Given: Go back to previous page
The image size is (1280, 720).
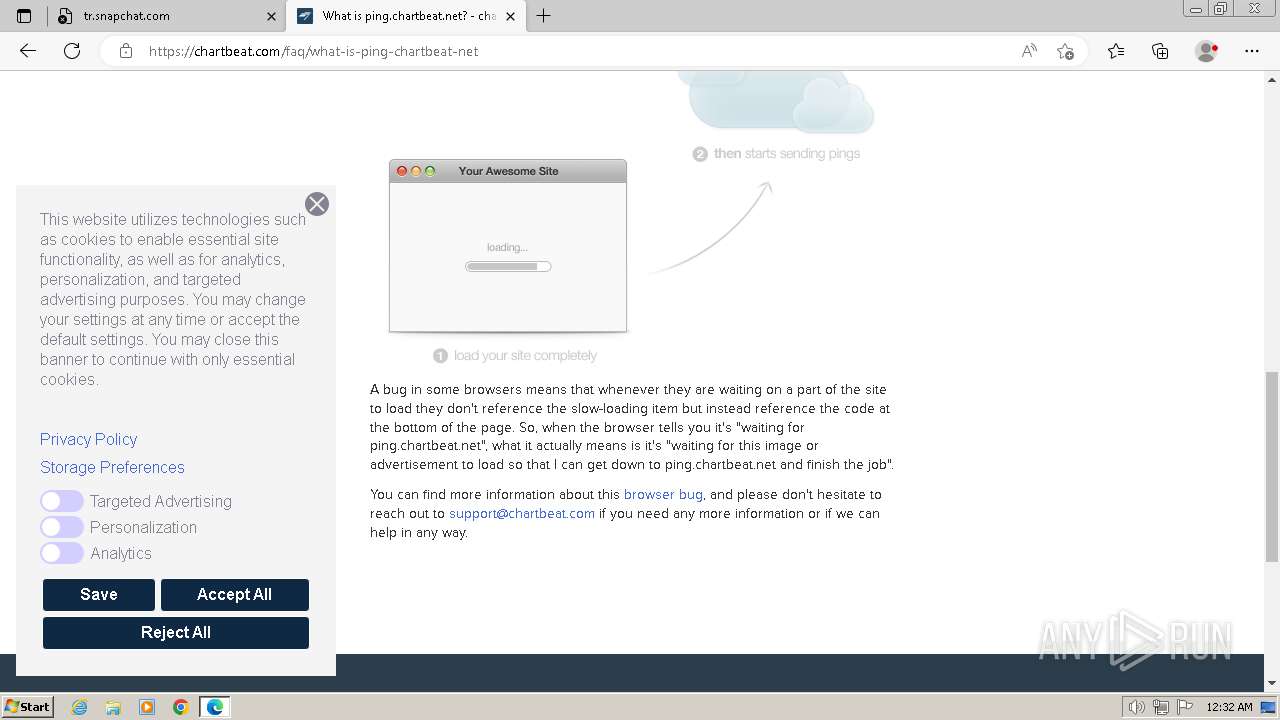Looking at the screenshot, I should tap(28, 51).
